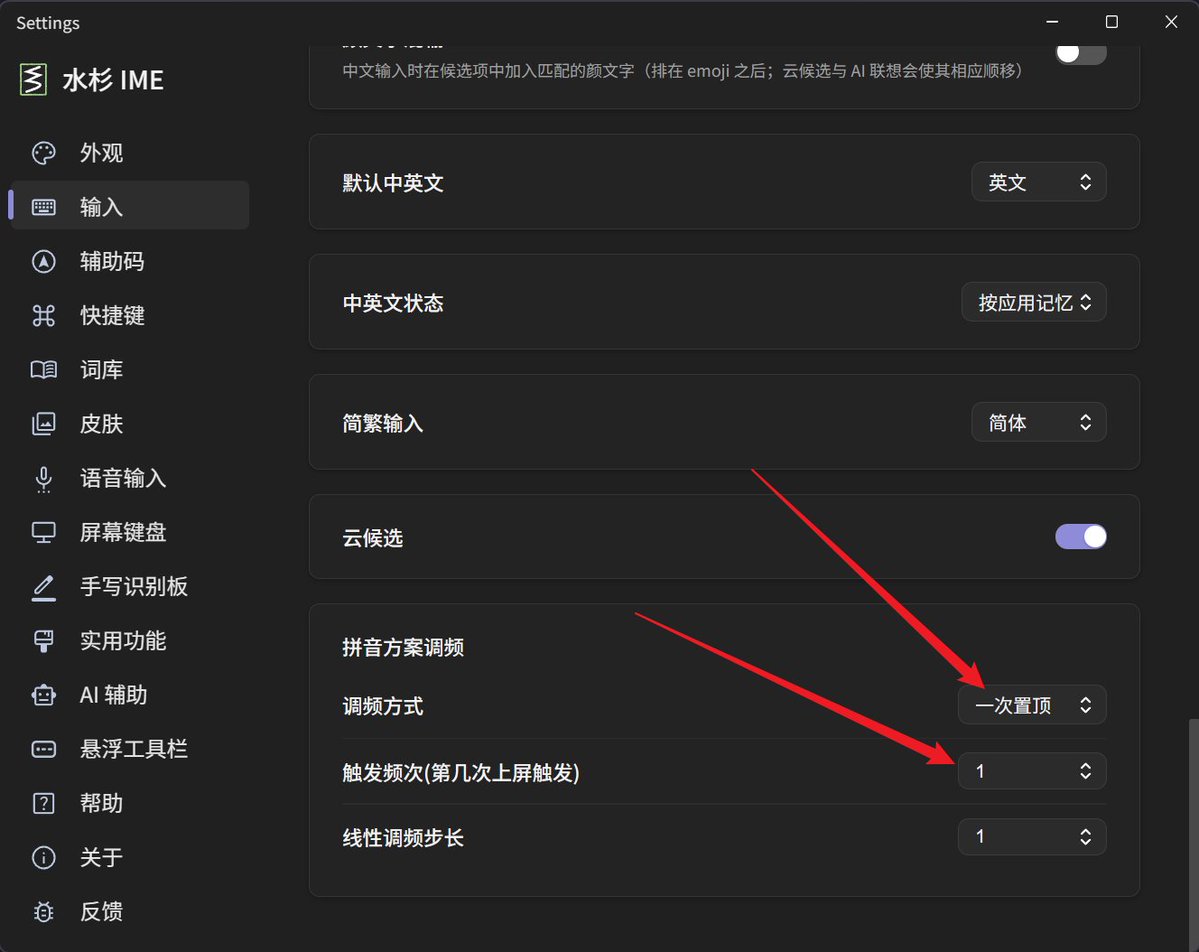Open the 简繁输入 dropdown showing 简体
Viewport: 1199px width, 952px height.
pos(1038,422)
